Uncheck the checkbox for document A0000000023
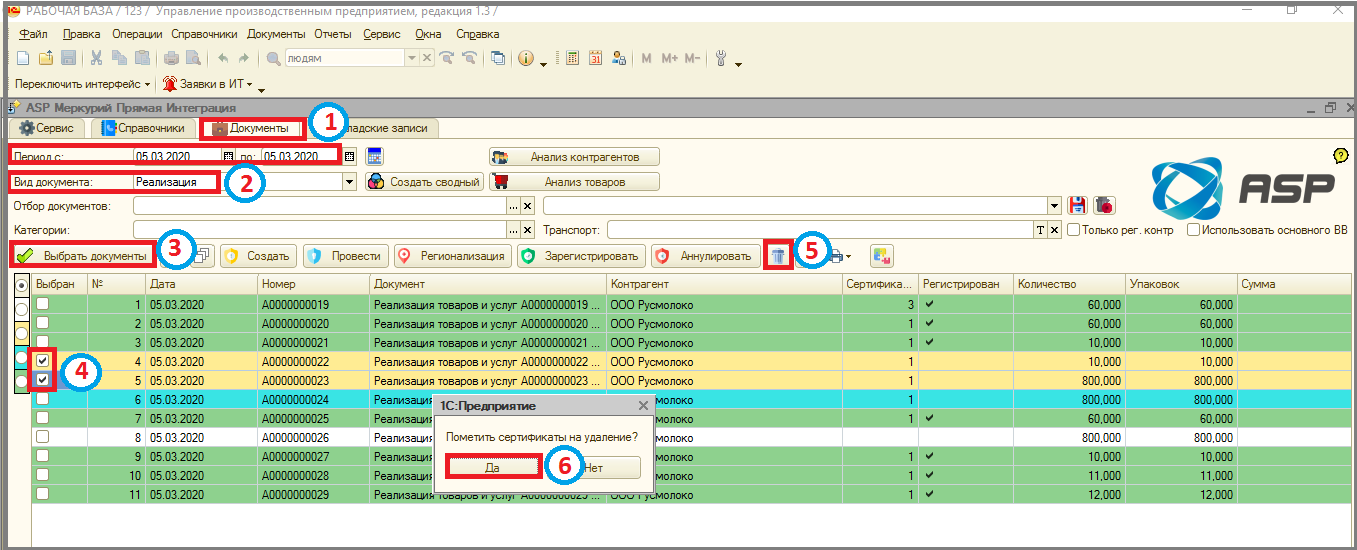This screenshot has width=1357, height=550. point(43,380)
